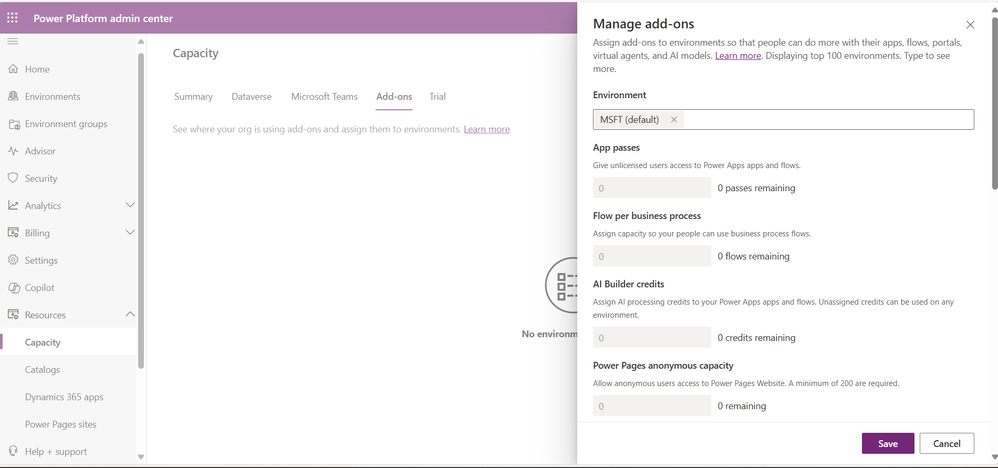This screenshot has width=998, height=468.
Task: Open Learn more link on Capacity page
Action: pos(486,129)
